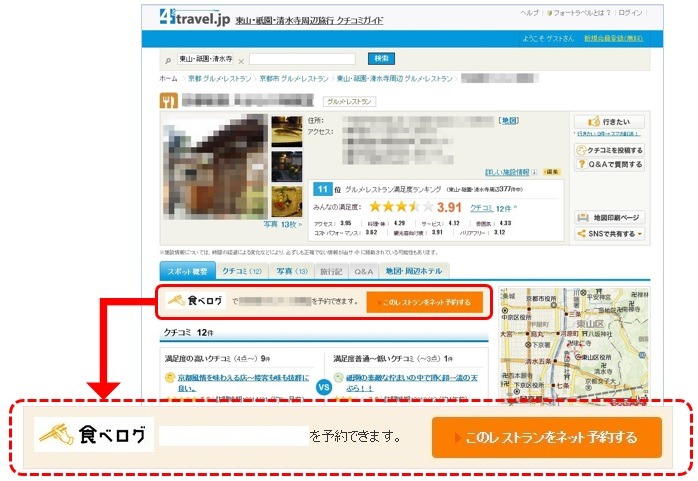Open the large blurred main photo
This screenshot has height=481, width=698.
pyautogui.click(x=215, y=167)
